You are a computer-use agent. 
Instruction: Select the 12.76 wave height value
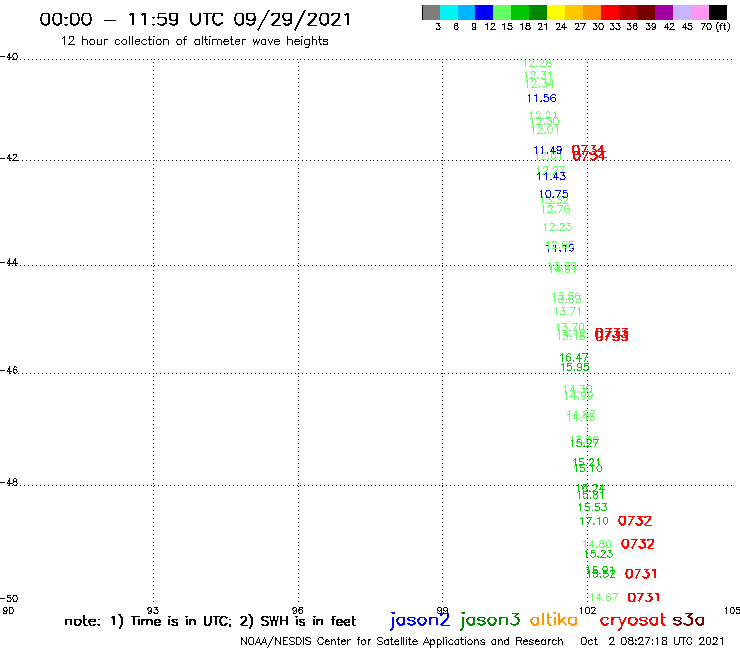click(555, 209)
